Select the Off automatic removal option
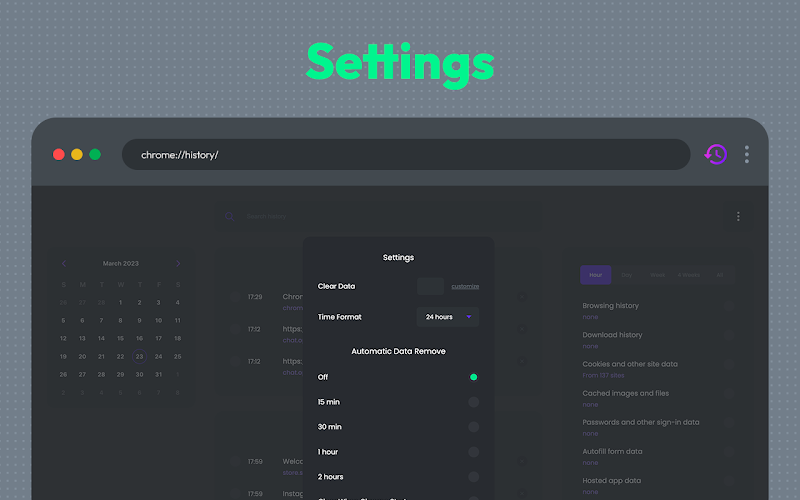The image size is (800, 500). pos(473,377)
